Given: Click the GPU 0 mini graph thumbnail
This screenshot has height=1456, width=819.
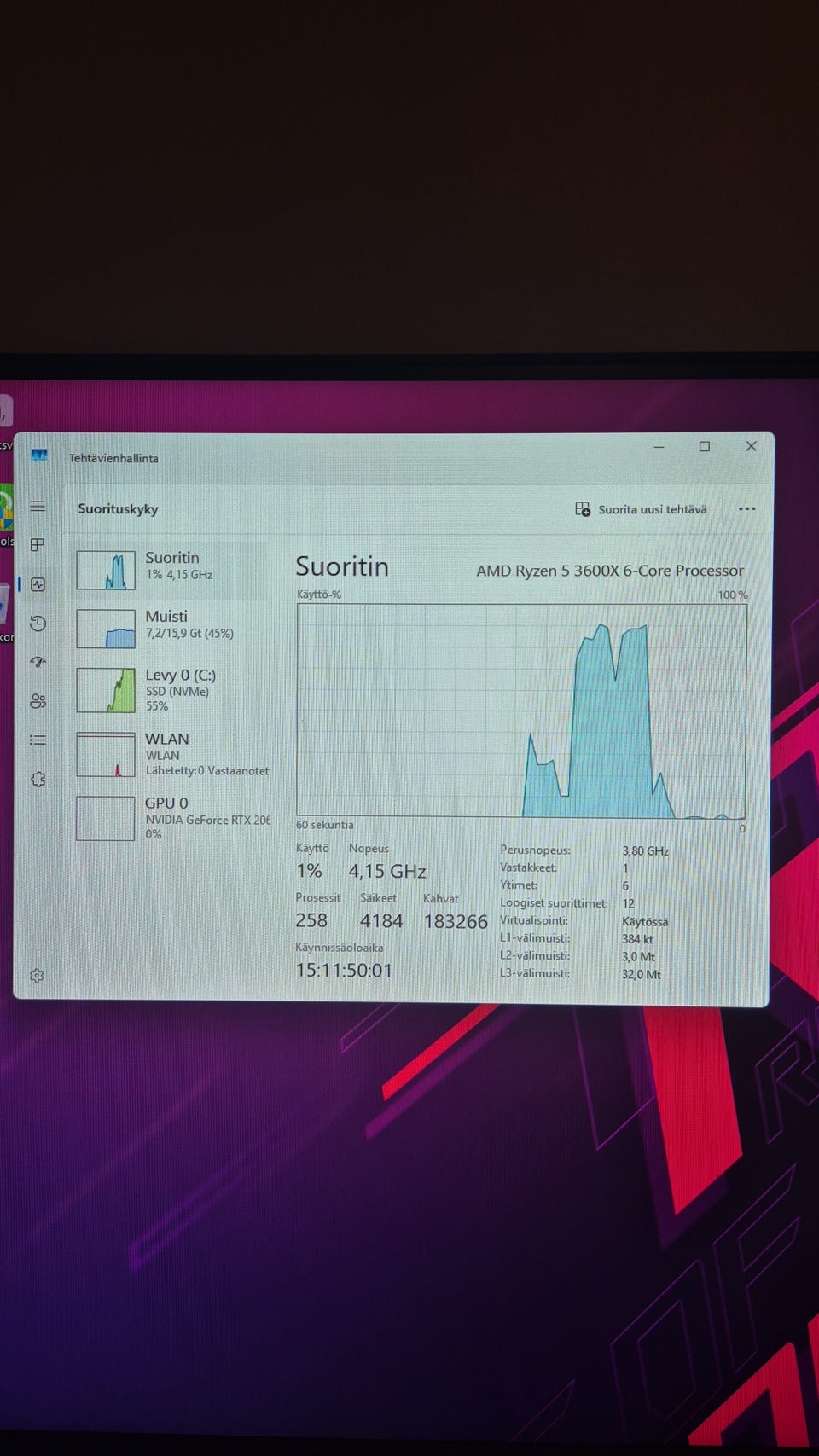Looking at the screenshot, I should [106, 818].
